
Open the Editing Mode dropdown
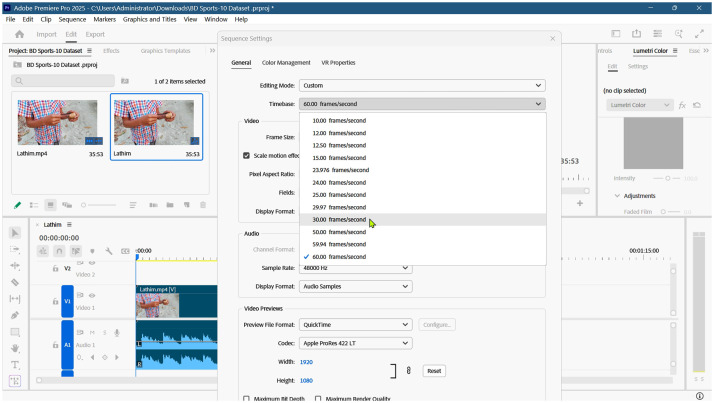422,86
